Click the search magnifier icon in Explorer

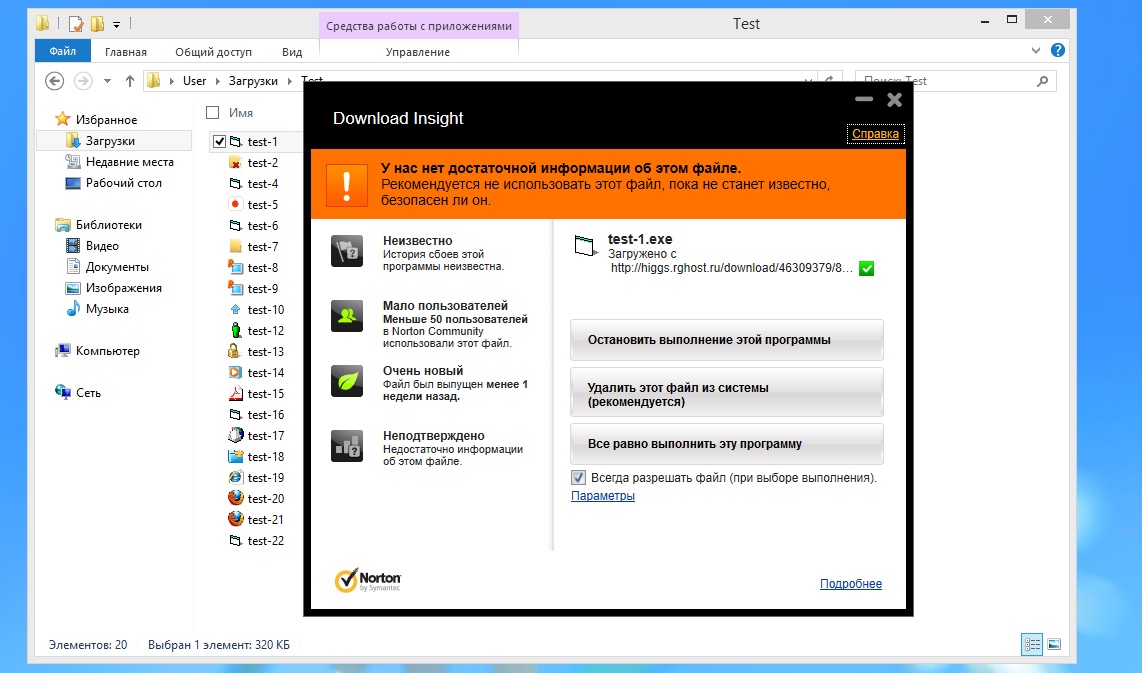1042,81
